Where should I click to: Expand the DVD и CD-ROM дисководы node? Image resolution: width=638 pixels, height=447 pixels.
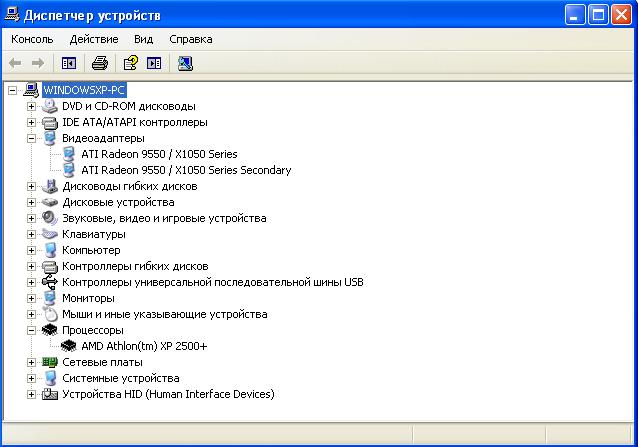(x=31, y=107)
